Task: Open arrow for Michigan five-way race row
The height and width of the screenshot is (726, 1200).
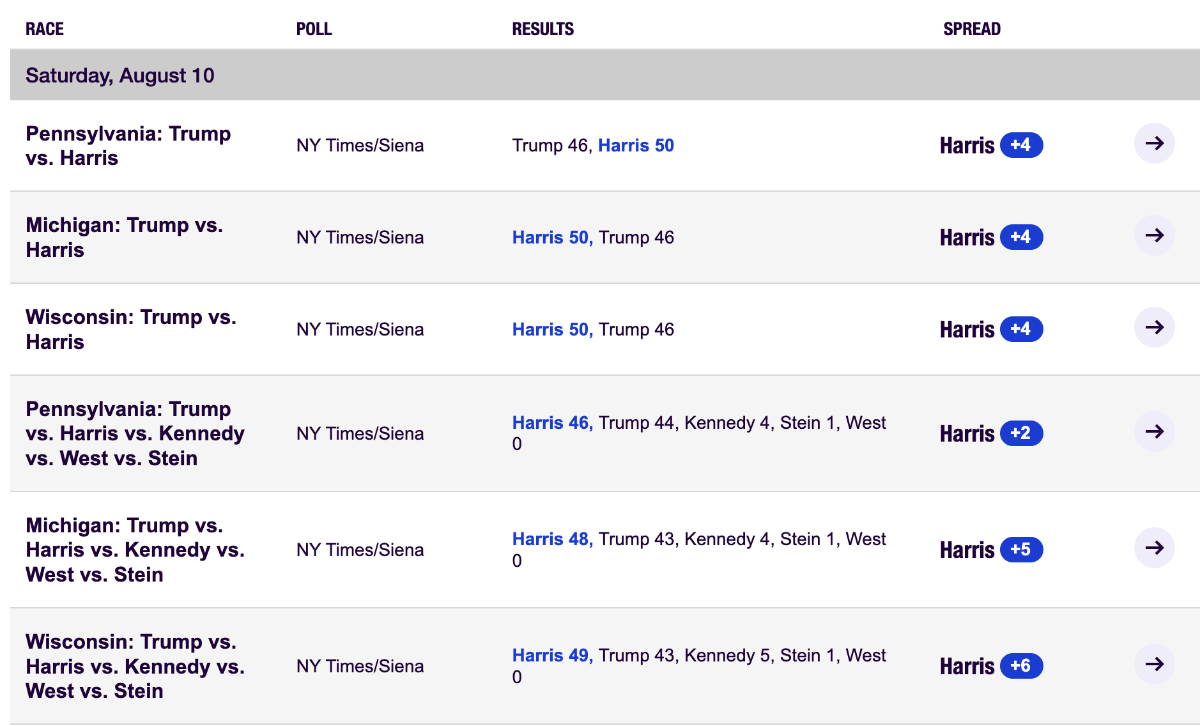Action: [1154, 548]
